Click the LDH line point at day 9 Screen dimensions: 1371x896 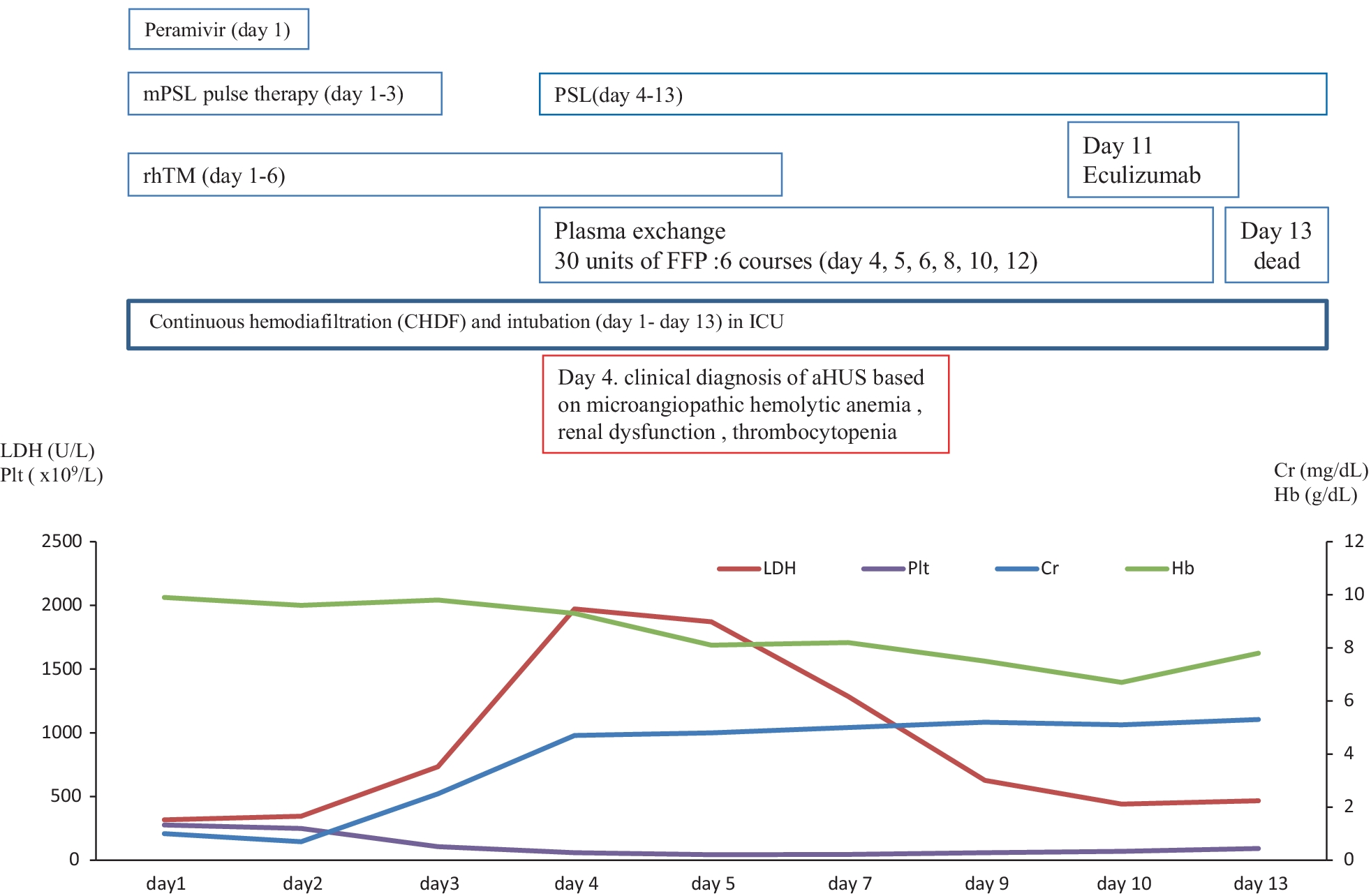(985, 780)
